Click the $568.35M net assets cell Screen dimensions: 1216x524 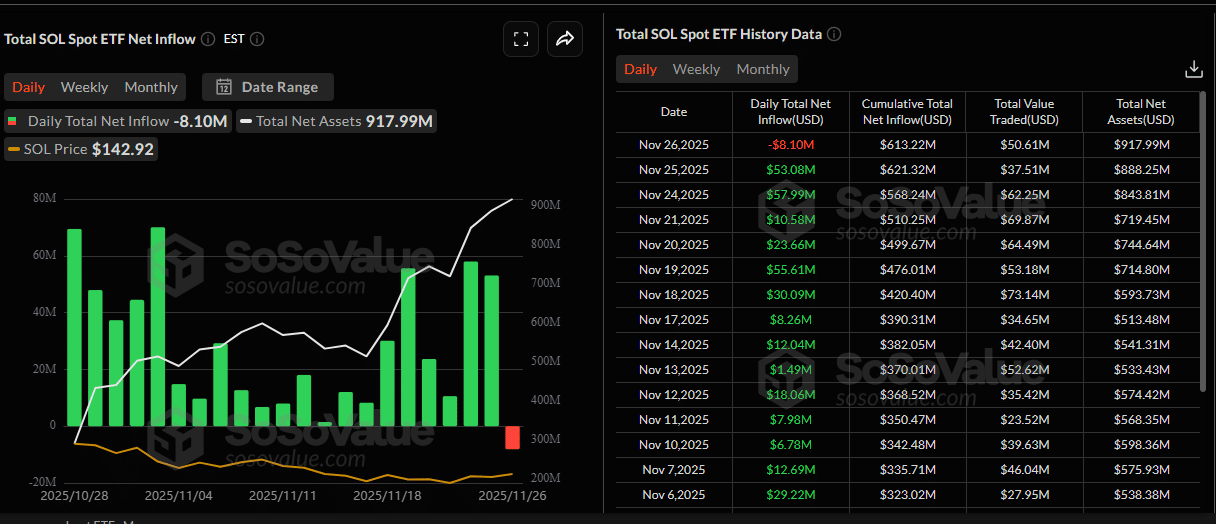(x=1141, y=420)
